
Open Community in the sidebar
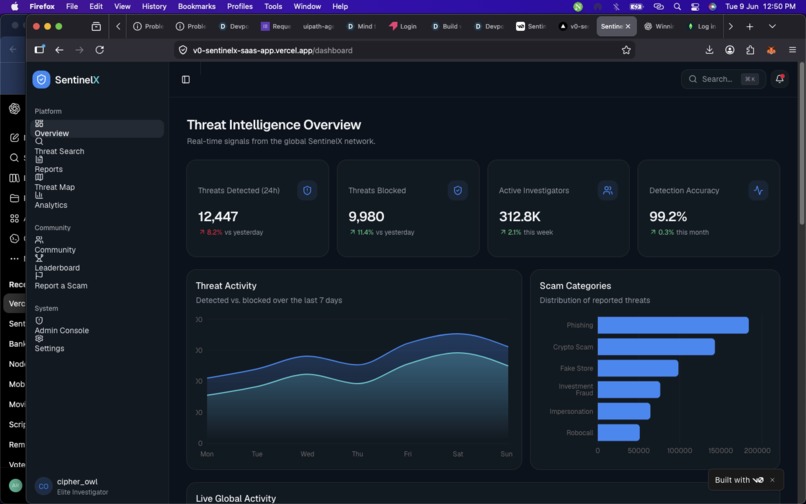(x=99, y=245)
